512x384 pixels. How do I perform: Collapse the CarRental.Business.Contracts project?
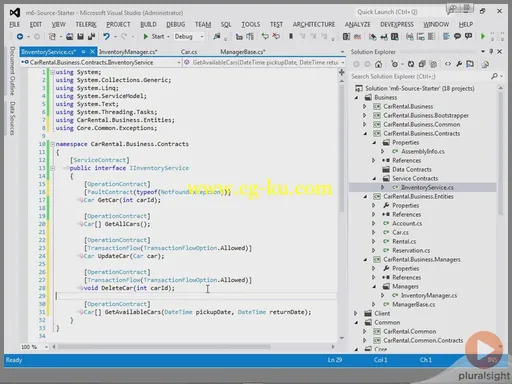[x=365, y=133]
